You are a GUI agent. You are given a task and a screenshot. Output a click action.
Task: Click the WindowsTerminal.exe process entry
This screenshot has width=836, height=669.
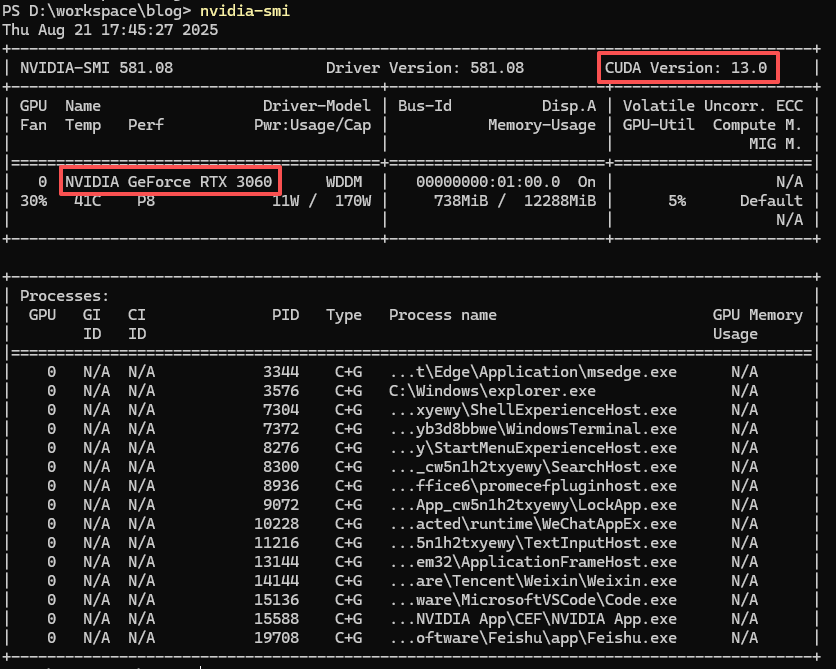click(x=532, y=429)
